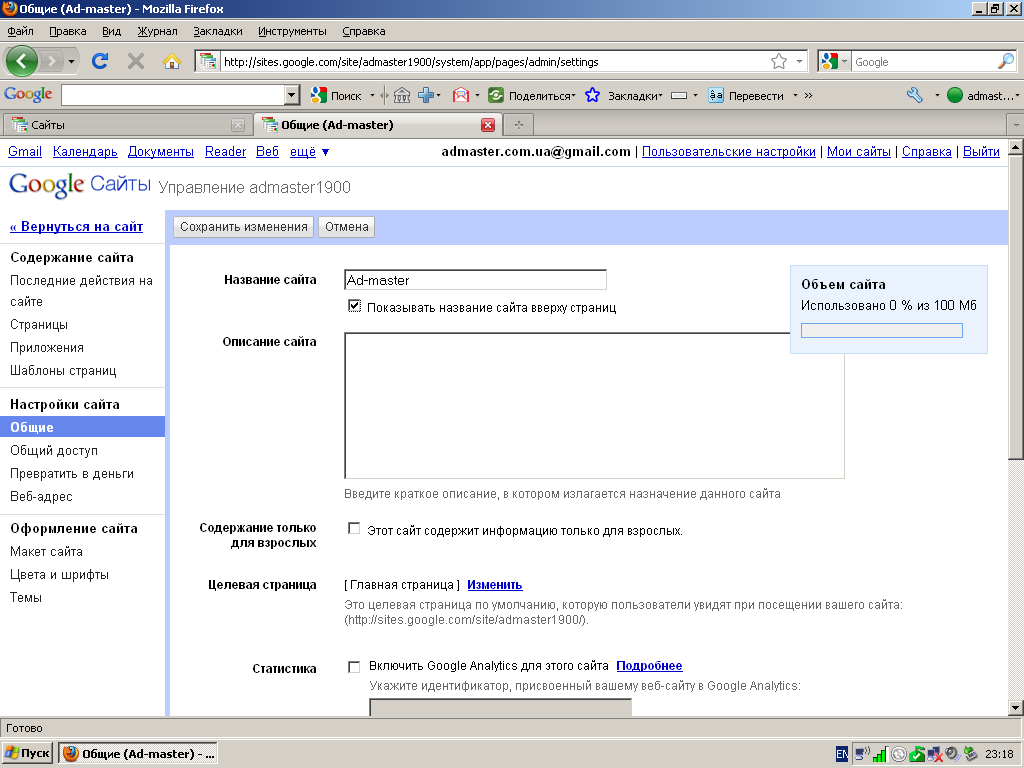Screen dimensions: 1024x768
Task: Click the Google Toolbar building icon
Action: (x=402, y=95)
